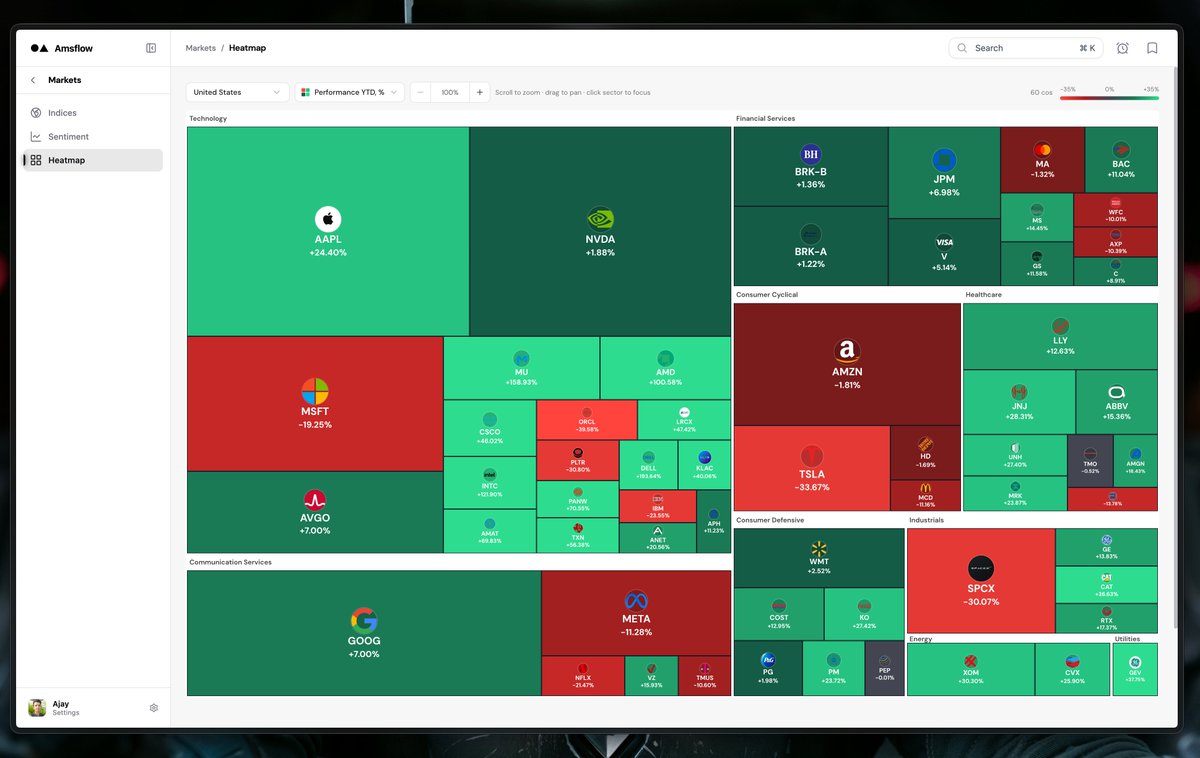Focus the Communication Services sector label
Screen dimensions: 1200x758
click(230, 562)
